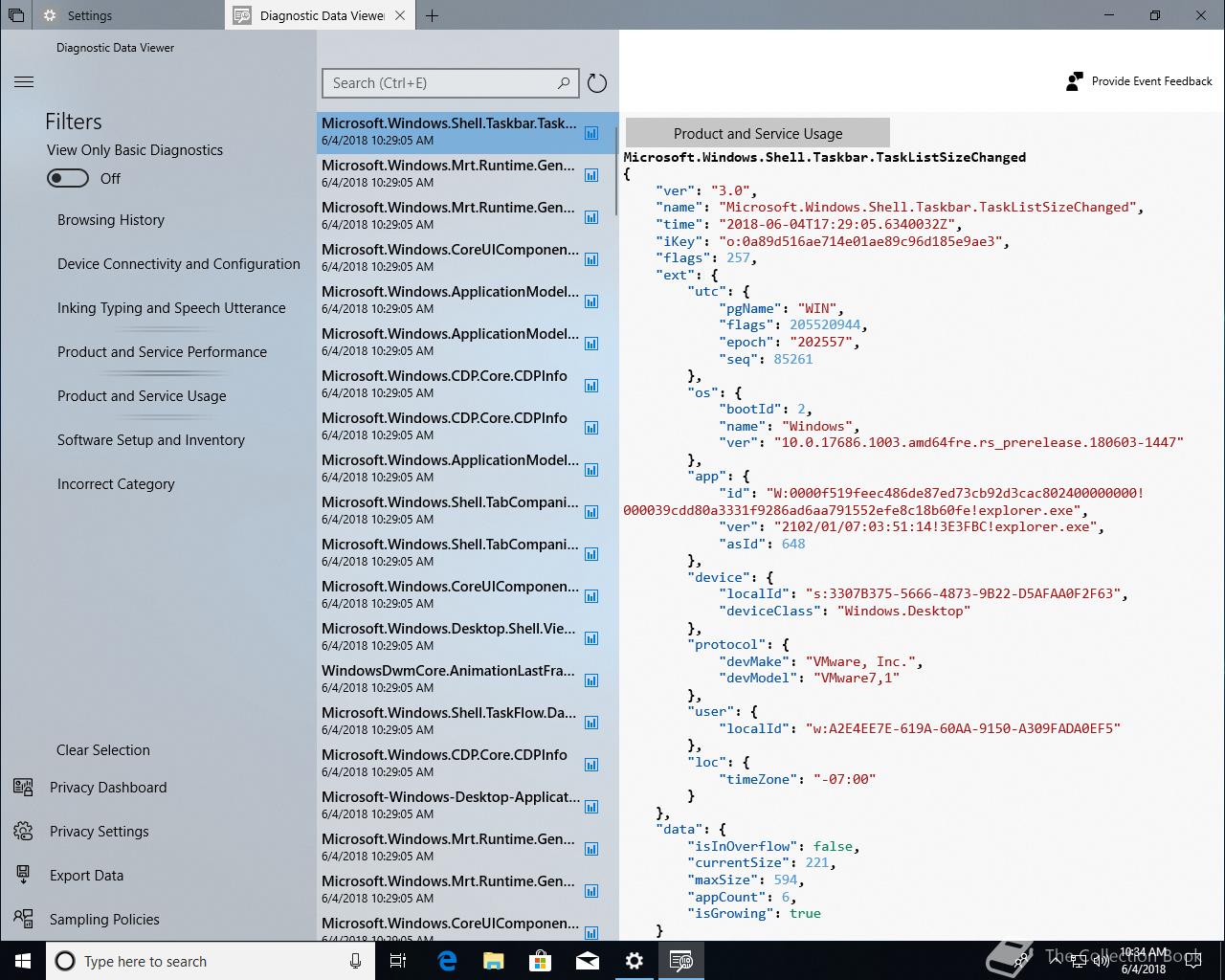
Task: Open Sampling Policies label
Action: click(x=104, y=920)
